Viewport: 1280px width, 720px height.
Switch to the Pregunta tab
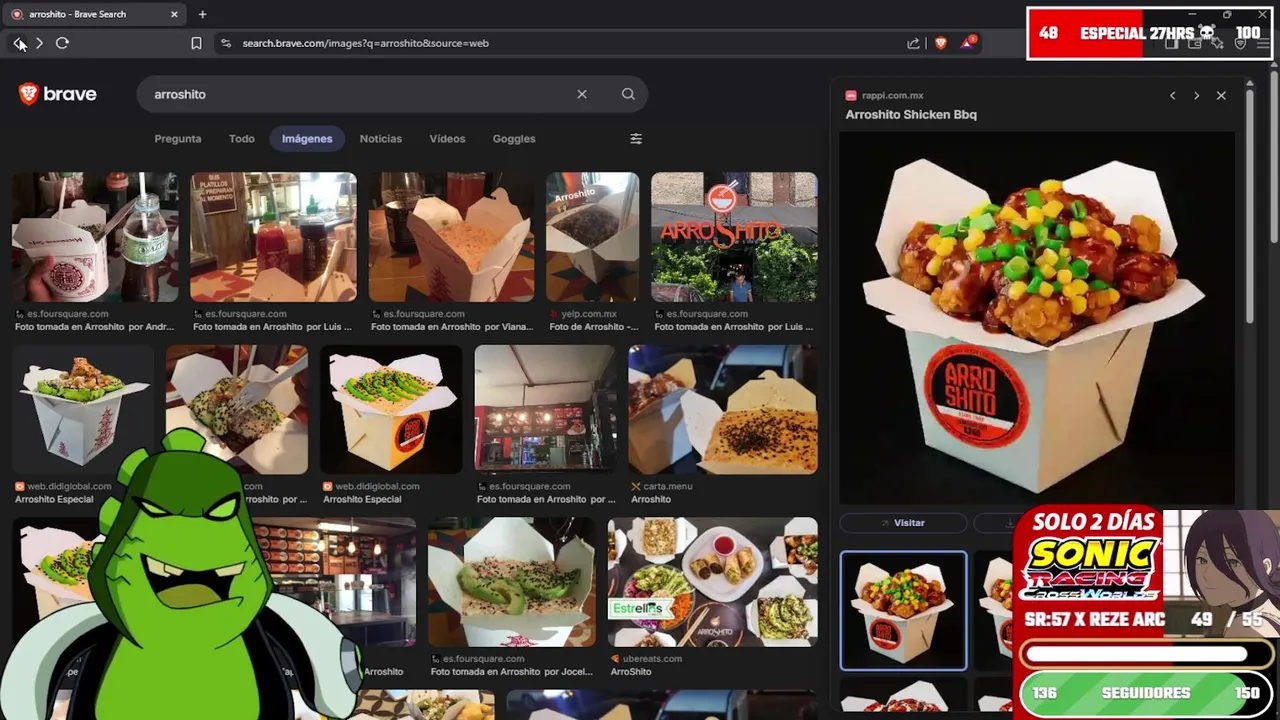(177, 139)
